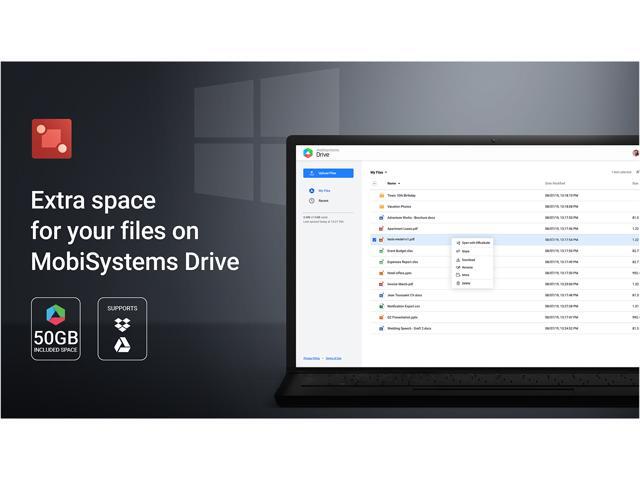
Task: Click the download icon in context menu
Action: (x=458, y=260)
